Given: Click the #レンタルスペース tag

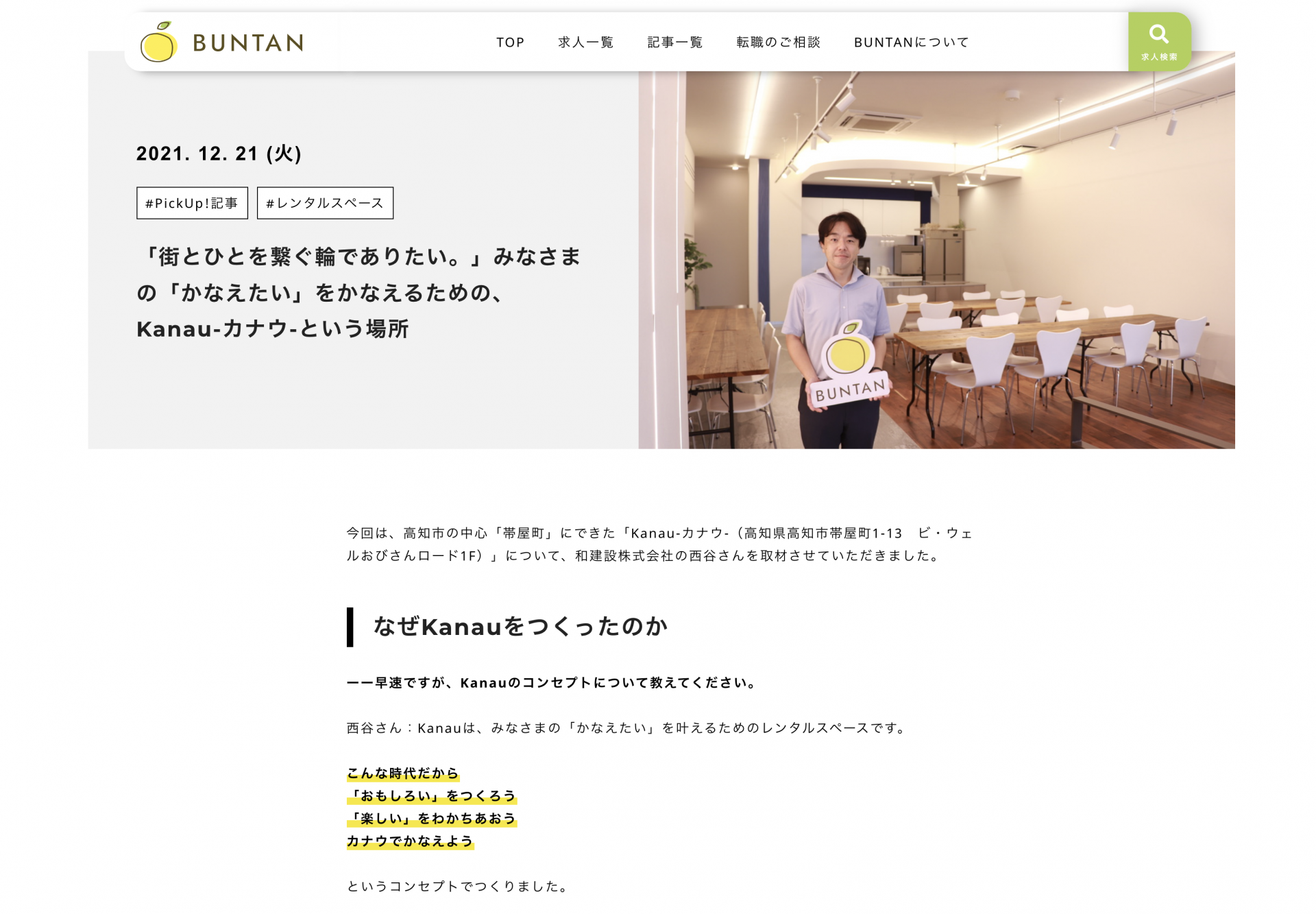Looking at the screenshot, I should [x=325, y=203].
